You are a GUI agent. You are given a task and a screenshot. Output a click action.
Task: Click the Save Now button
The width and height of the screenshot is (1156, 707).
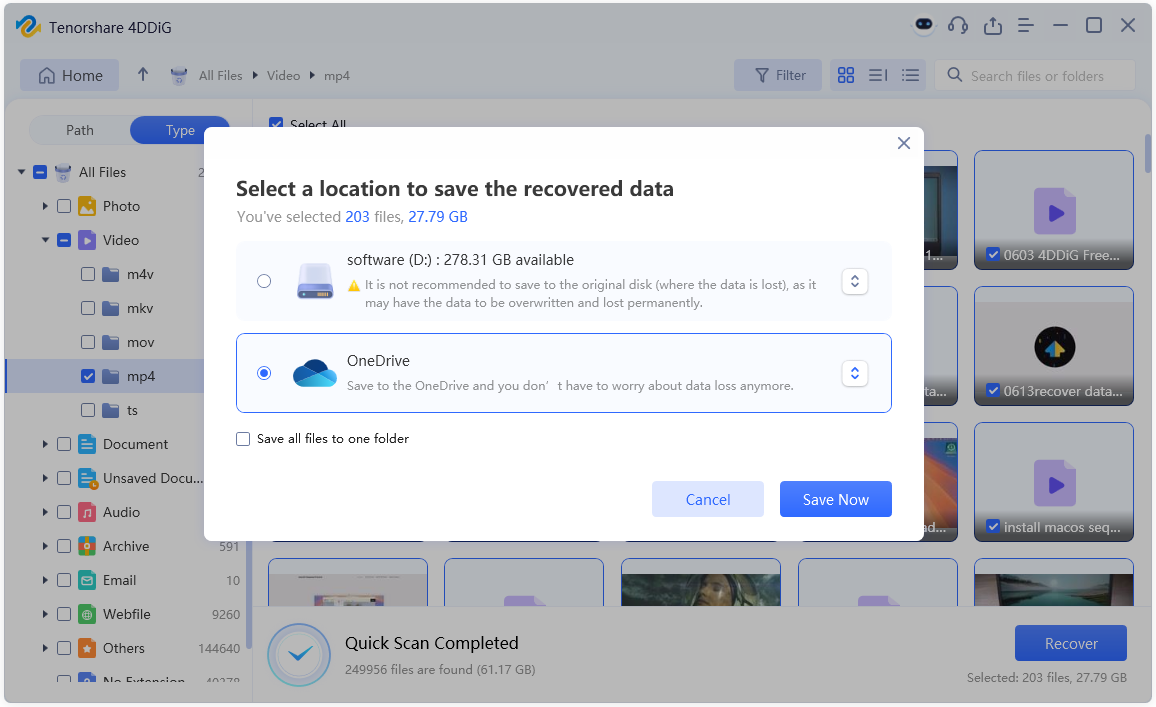[x=835, y=499]
